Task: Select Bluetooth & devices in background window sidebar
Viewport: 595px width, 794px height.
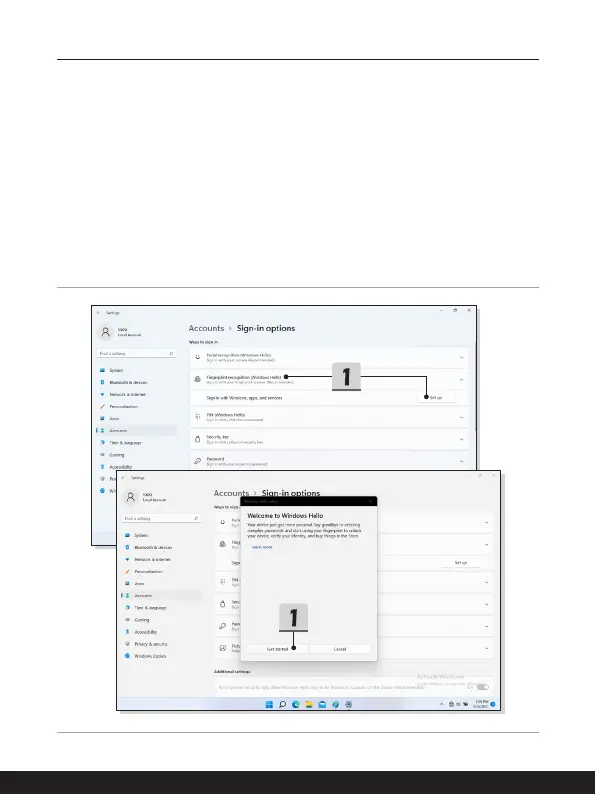Action: tap(128, 382)
